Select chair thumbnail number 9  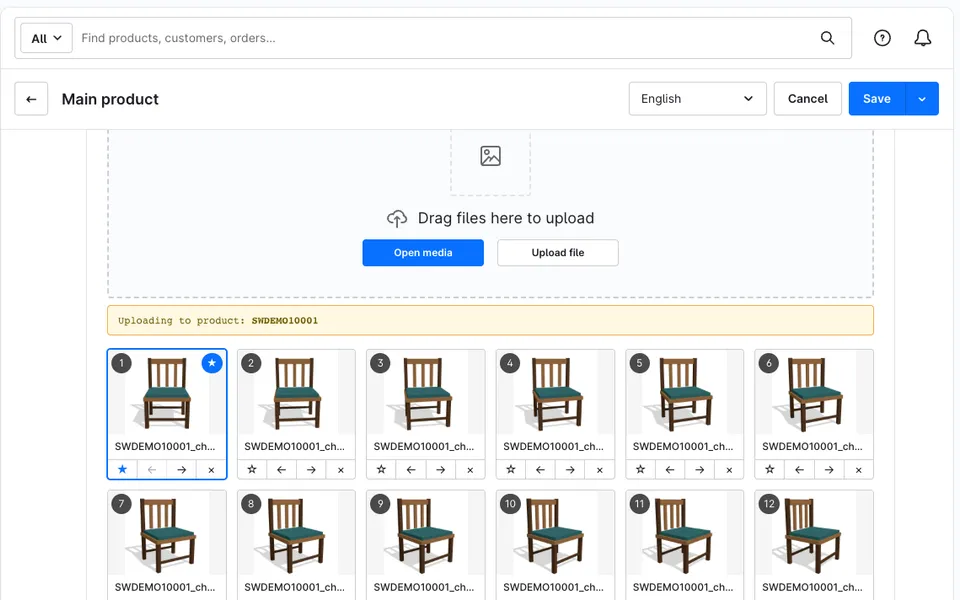coord(426,534)
